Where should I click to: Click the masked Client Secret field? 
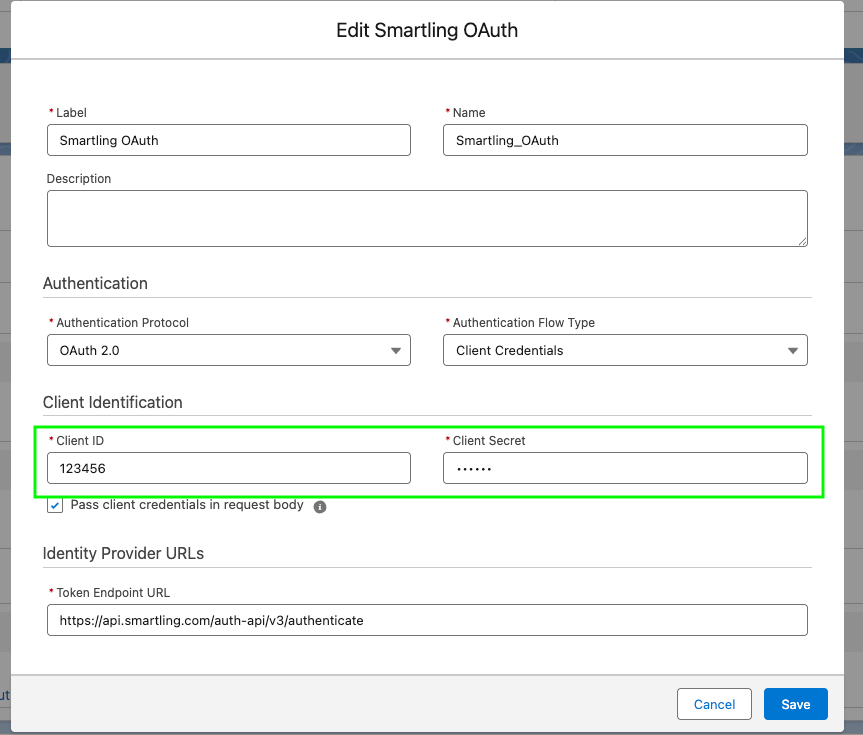point(625,468)
